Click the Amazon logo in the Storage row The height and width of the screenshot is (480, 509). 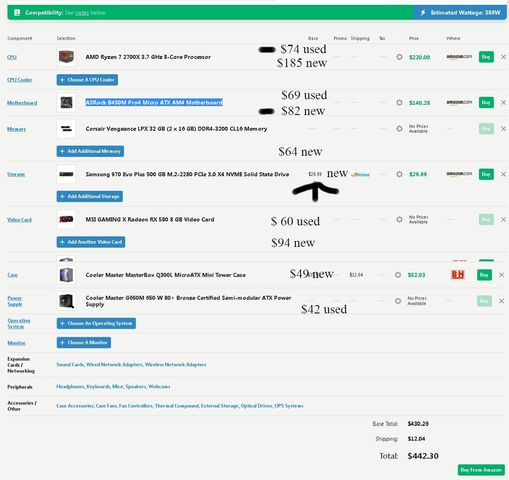[x=459, y=174]
